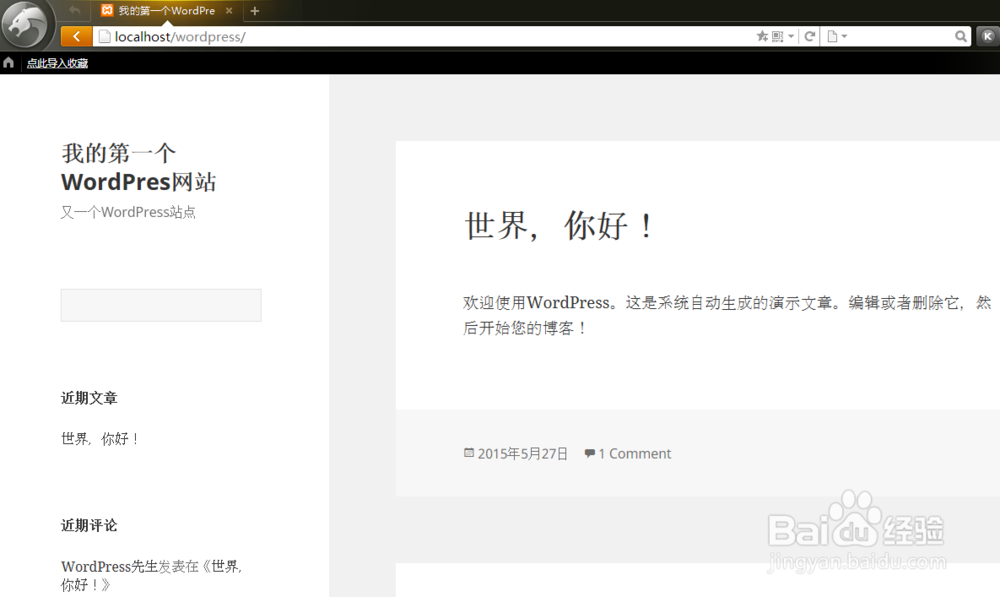Screen dimensions: 1000x597
Task: Click the comment bubble icon near 1 Comment
Action: (589, 453)
